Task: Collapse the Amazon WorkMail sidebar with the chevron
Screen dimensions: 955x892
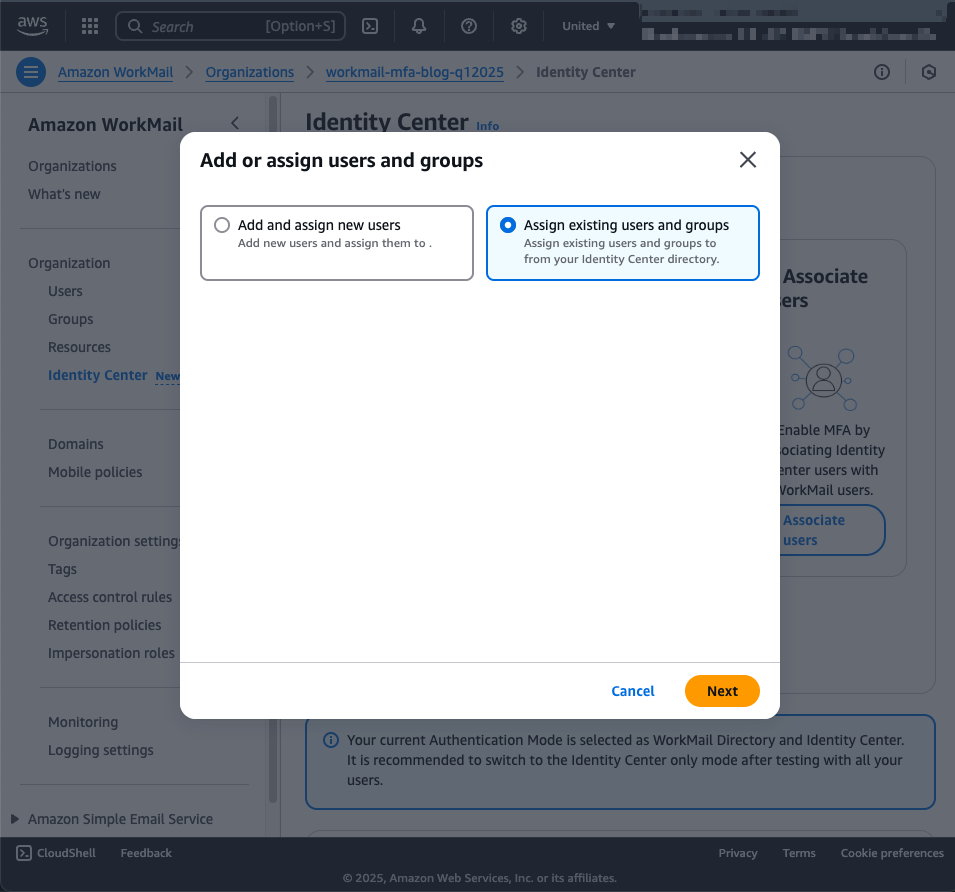Action: pos(235,123)
